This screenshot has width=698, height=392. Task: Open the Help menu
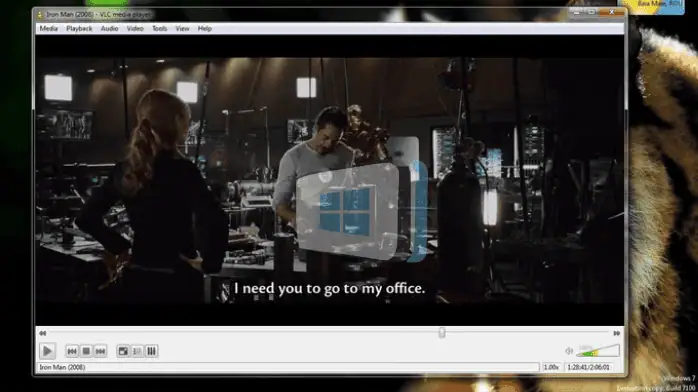pyautogui.click(x=204, y=28)
